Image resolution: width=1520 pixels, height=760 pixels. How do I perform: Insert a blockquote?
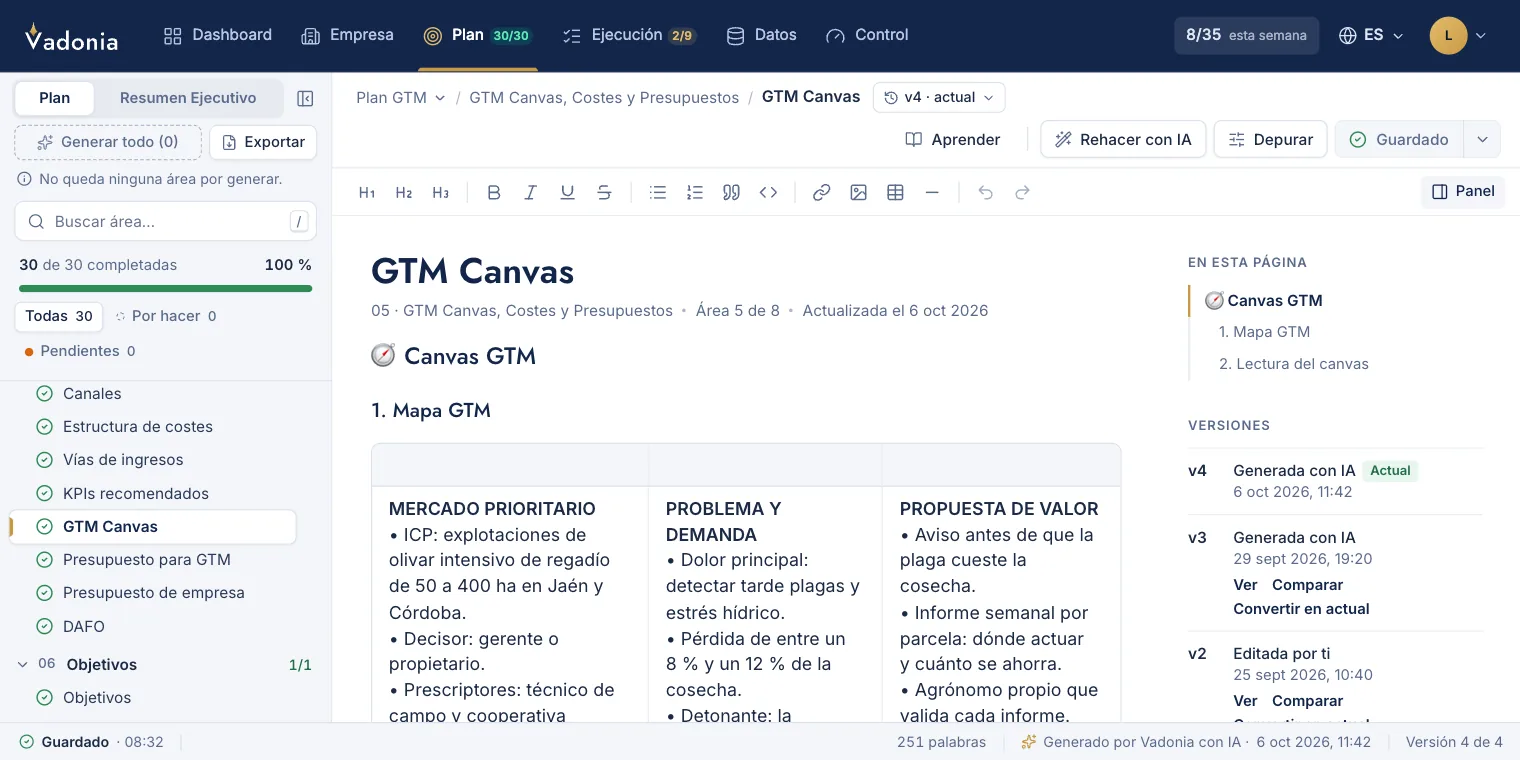click(732, 193)
